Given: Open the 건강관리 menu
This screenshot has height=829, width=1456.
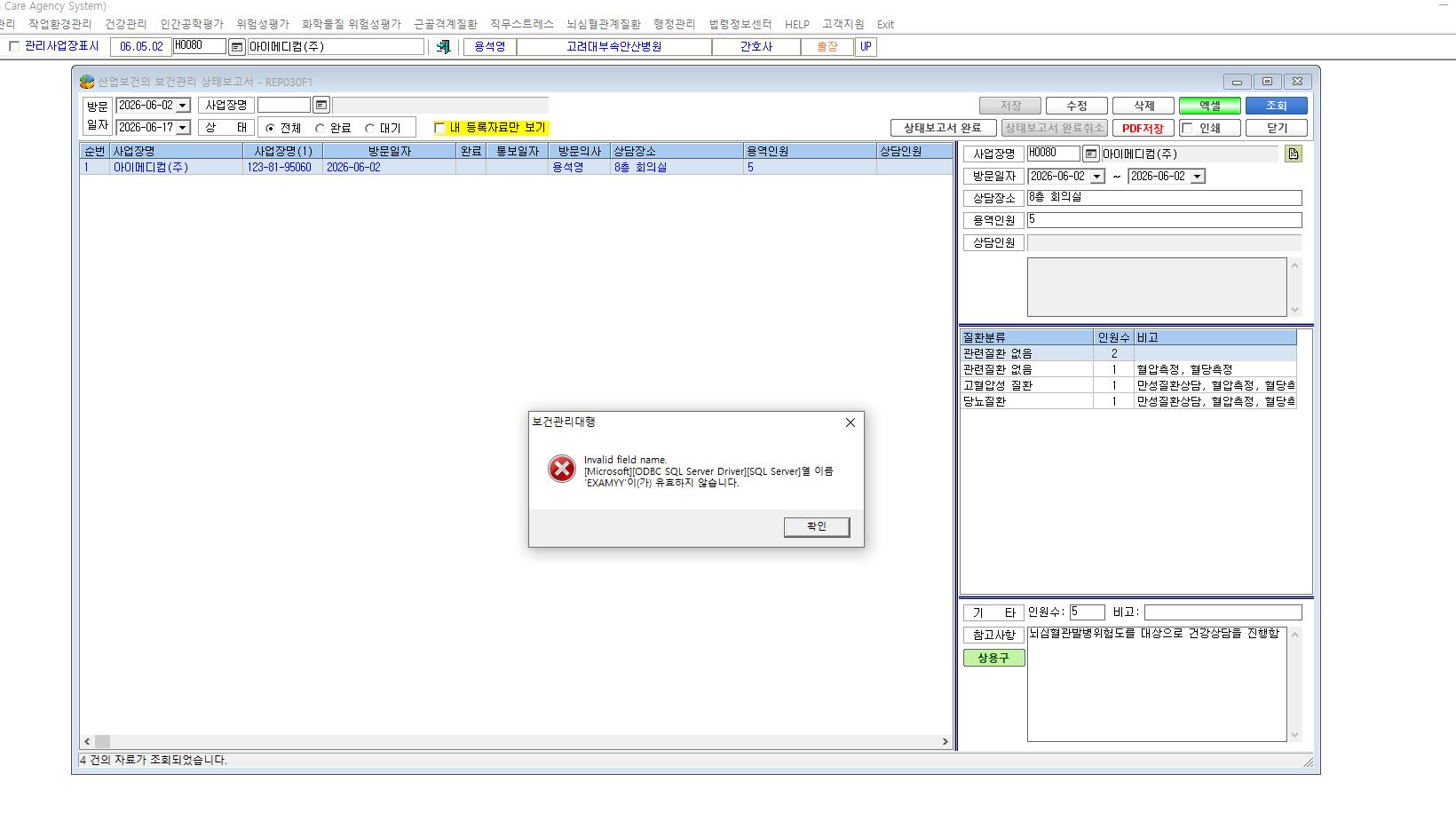Looking at the screenshot, I should (x=126, y=24).
